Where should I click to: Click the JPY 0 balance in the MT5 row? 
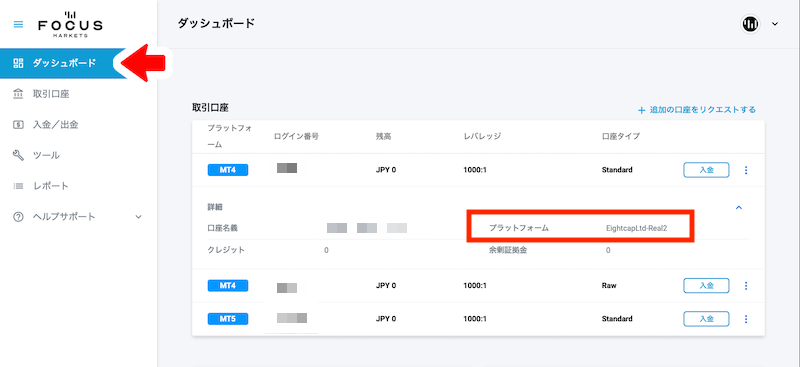[x=386, y=319]
